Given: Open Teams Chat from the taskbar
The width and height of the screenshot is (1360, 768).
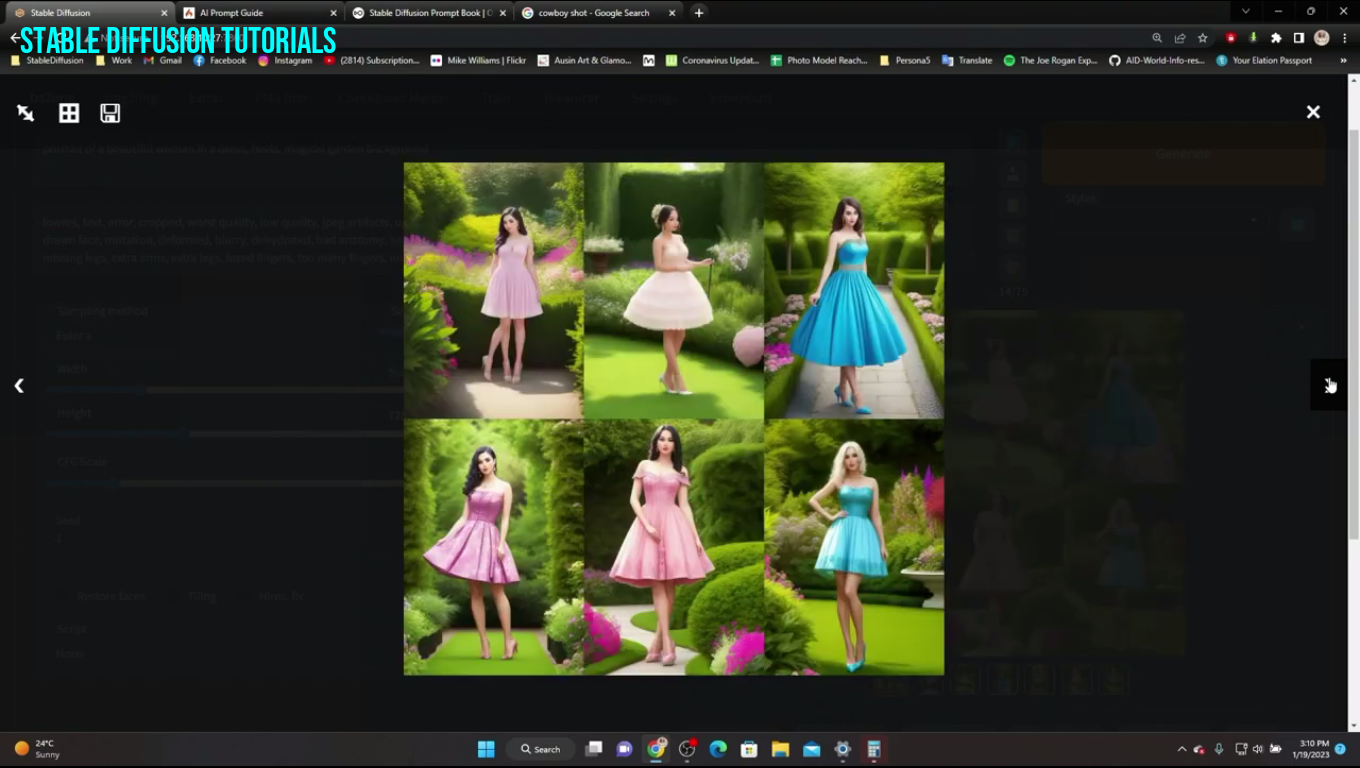Looking at the screenshot, I should [625, 749].
